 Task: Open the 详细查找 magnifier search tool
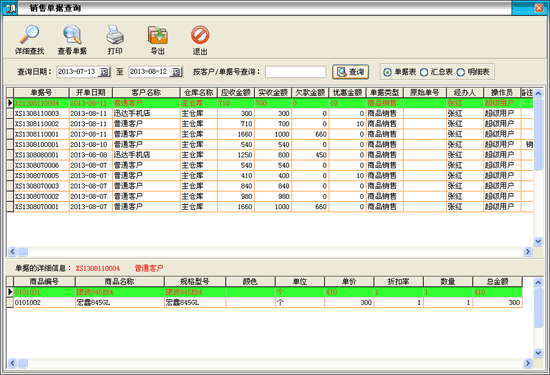pyautogui.click(x=29, y=40)
